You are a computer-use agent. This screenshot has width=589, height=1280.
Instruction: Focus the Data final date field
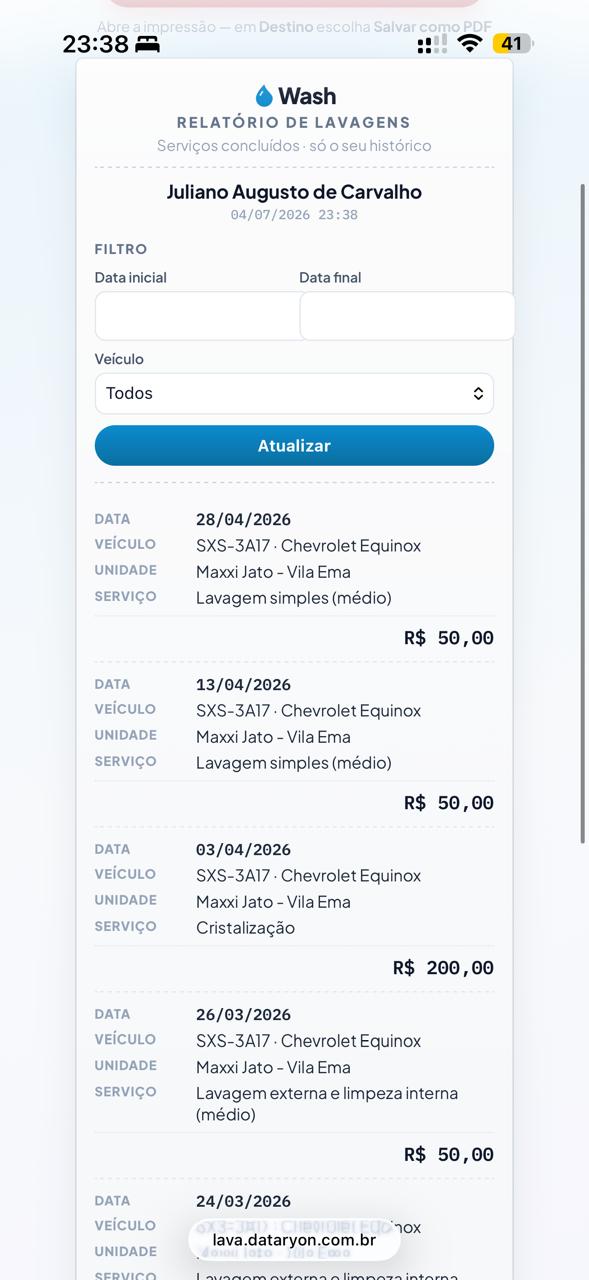click(407, 316)
